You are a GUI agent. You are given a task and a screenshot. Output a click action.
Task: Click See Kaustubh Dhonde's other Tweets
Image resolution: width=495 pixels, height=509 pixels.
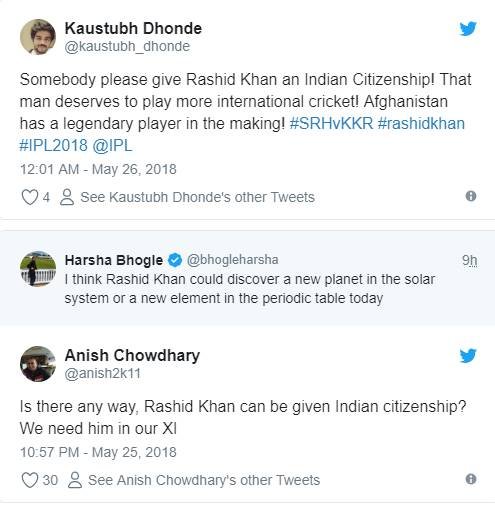click(x=197, y=197)
